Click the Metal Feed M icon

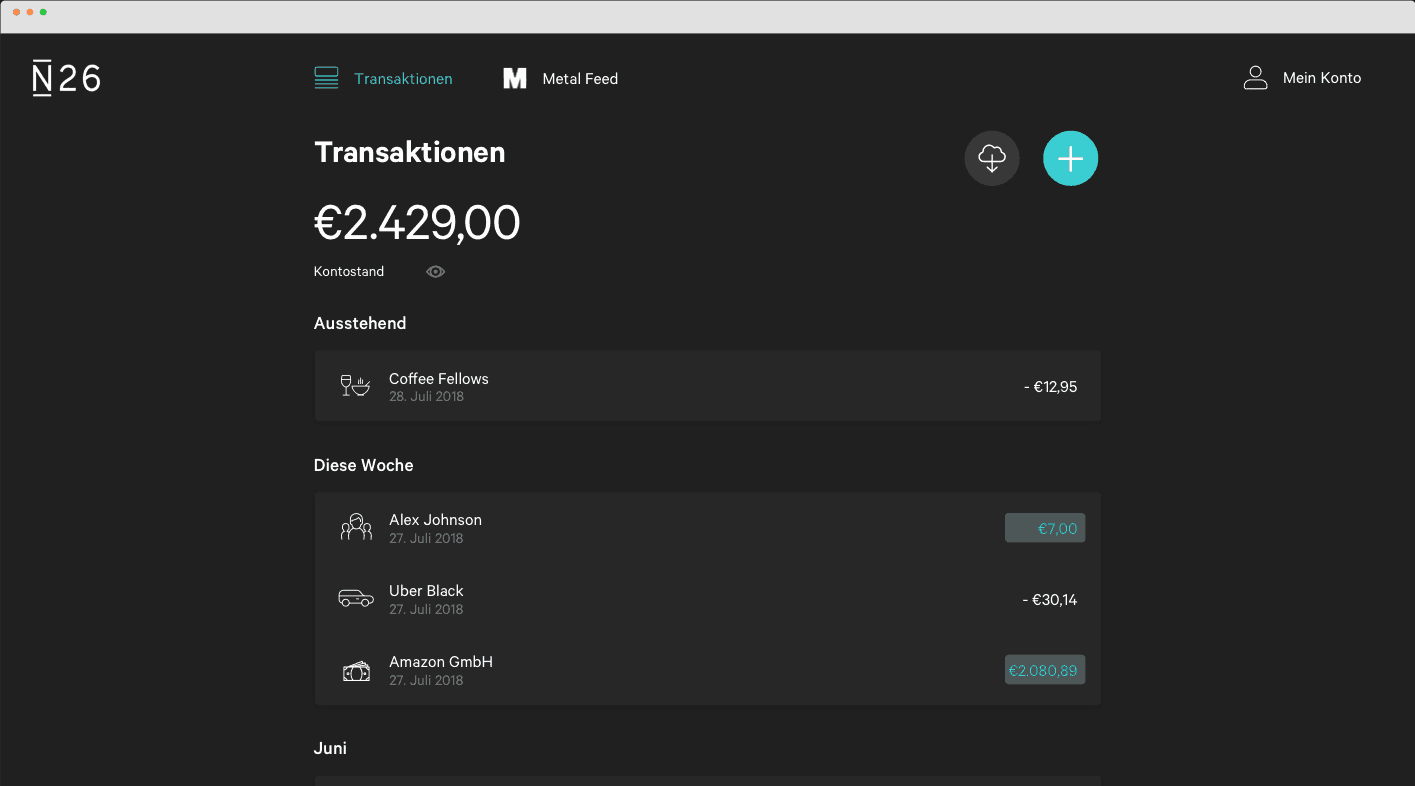(x=515, y=79)
